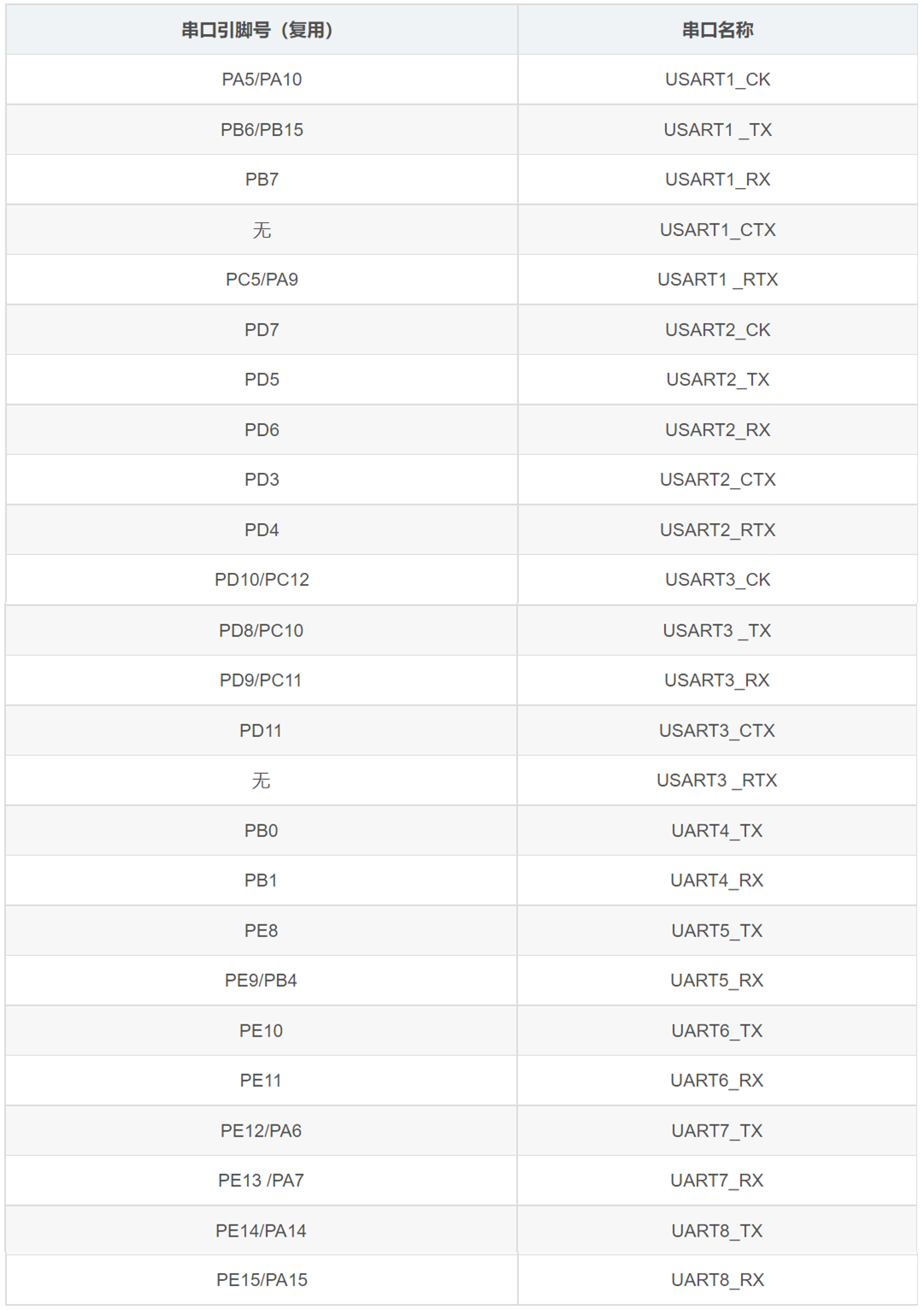Click the PE12/PA6 pin cell
The width and height of the screenshot is (924, 1310).
(x=261, y=1131)
